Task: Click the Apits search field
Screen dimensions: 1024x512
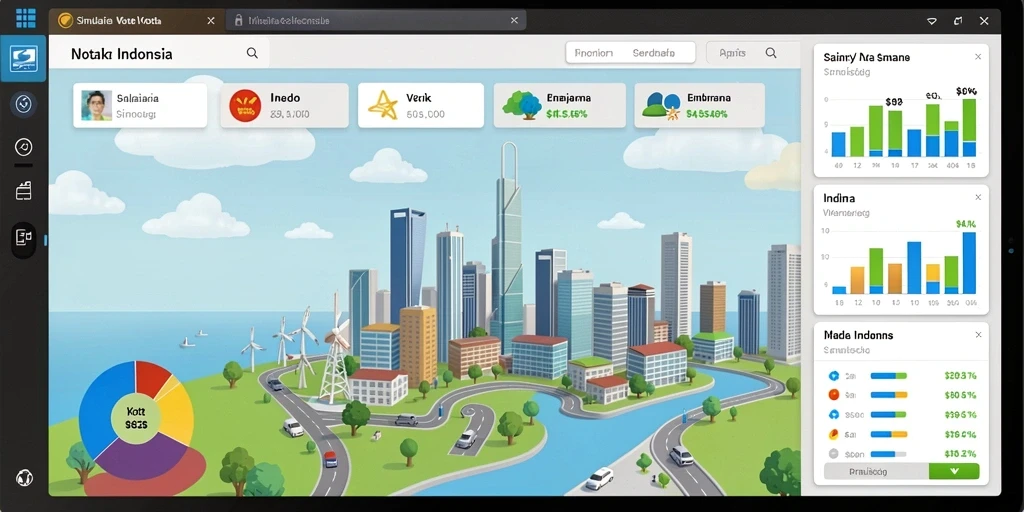Action: (x=752, y=54)
